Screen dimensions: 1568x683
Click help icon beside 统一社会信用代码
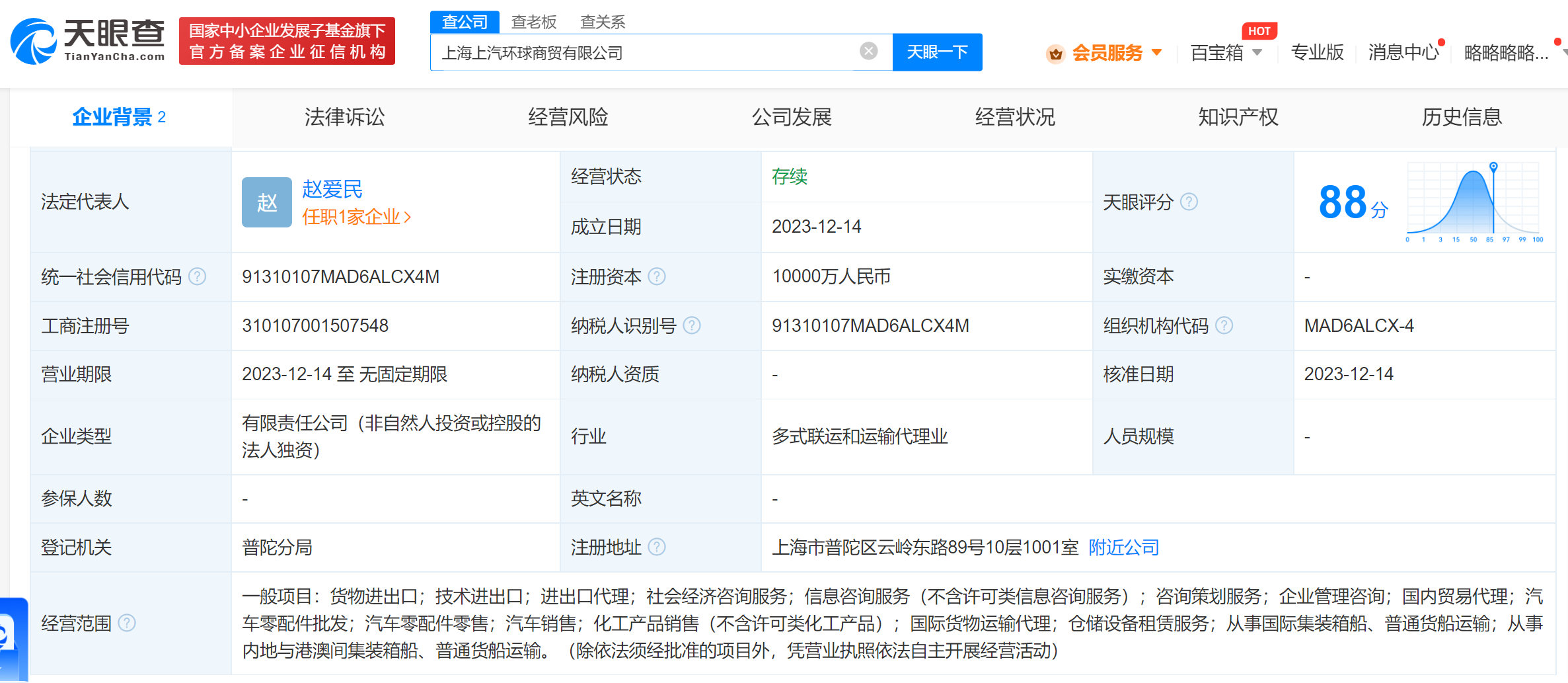tap(197, 276)
